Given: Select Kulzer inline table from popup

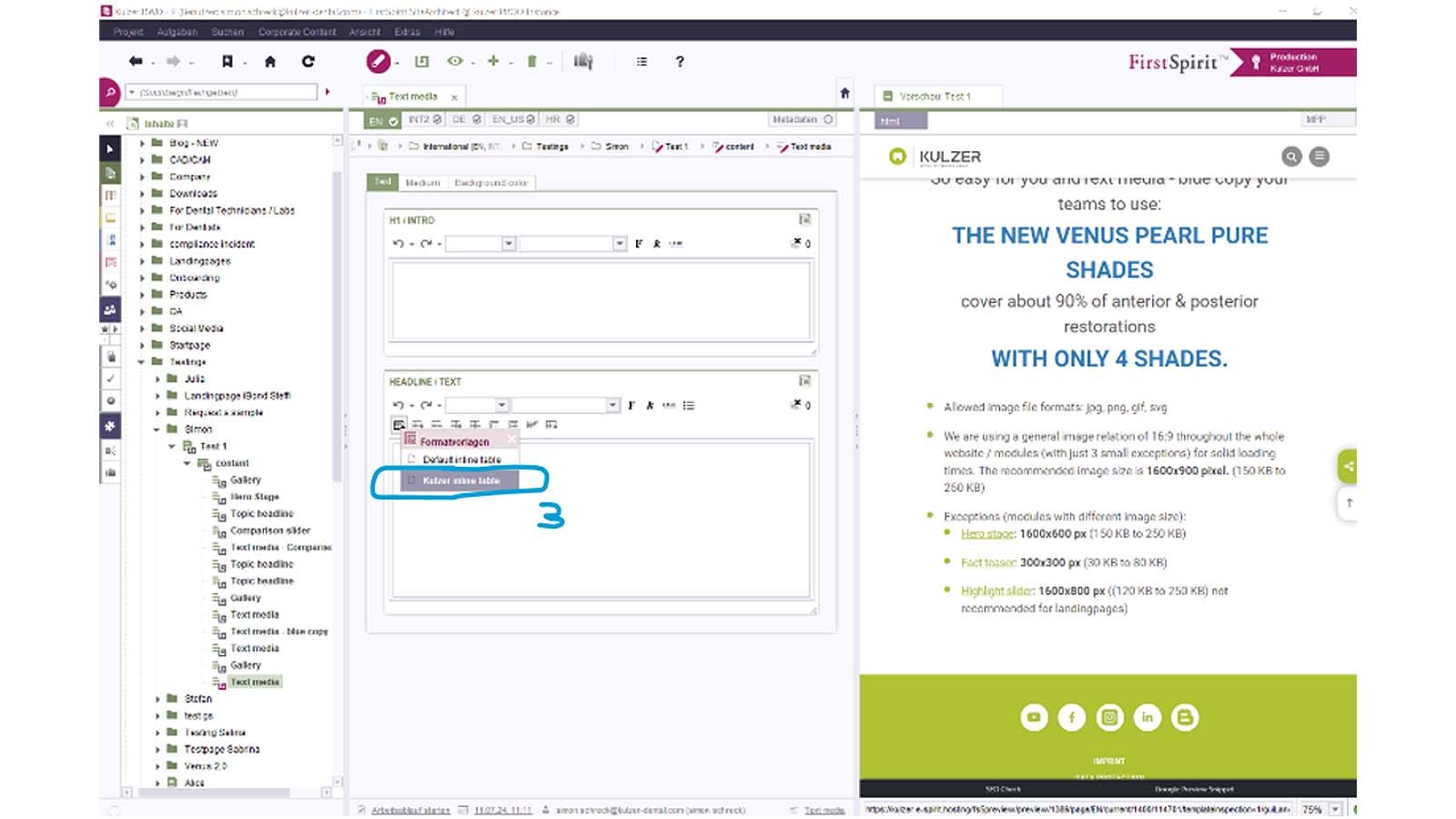Looking at the screenshot, I should pyautogui.click(x=460, y=480).
